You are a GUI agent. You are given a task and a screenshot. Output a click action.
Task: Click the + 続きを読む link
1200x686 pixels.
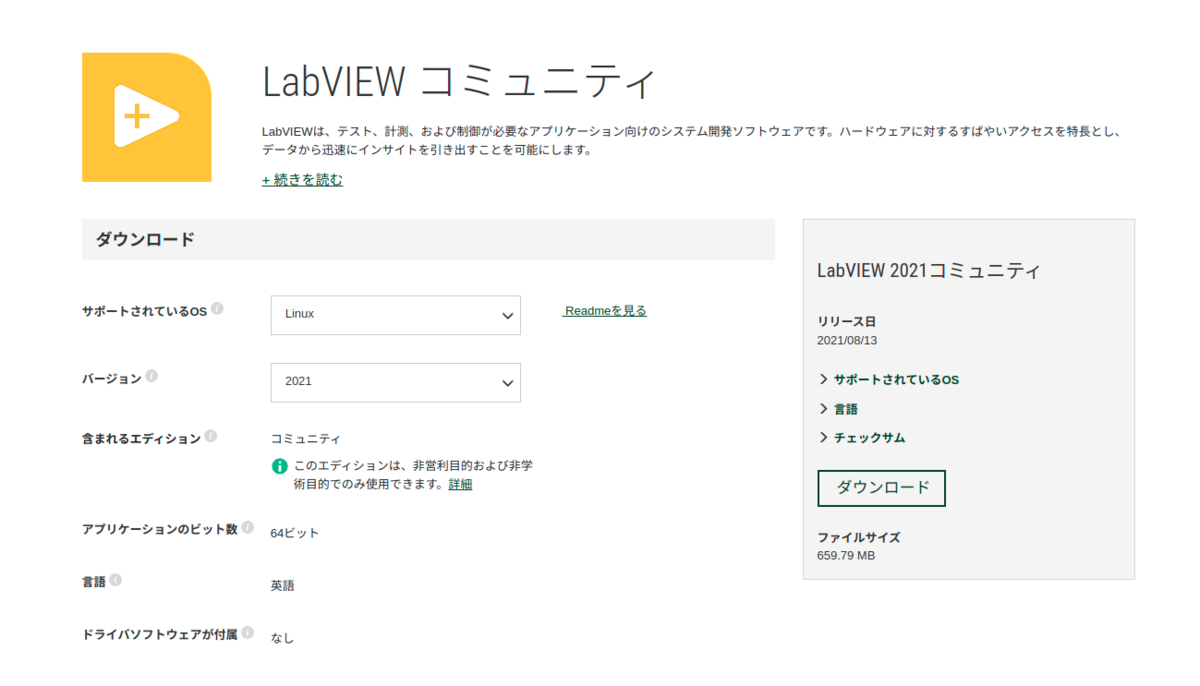tap(302, 180)
